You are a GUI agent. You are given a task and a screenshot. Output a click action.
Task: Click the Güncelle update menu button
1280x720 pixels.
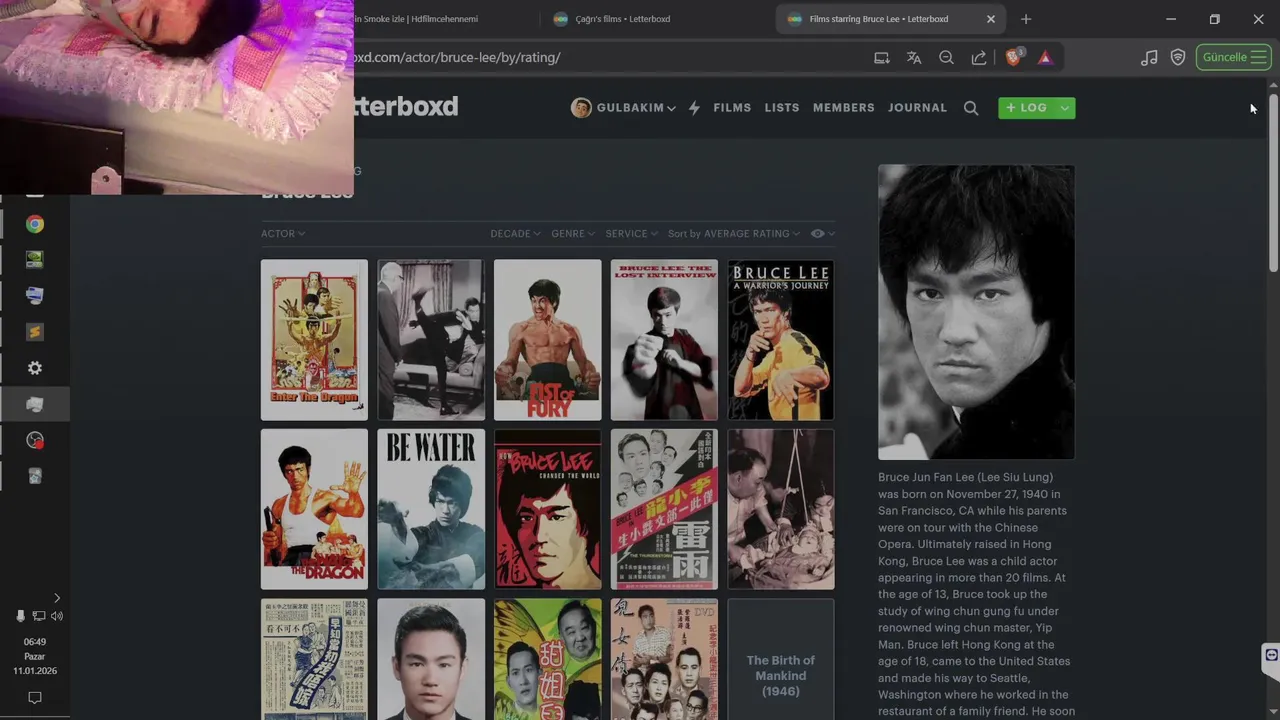click(1233, 57)
